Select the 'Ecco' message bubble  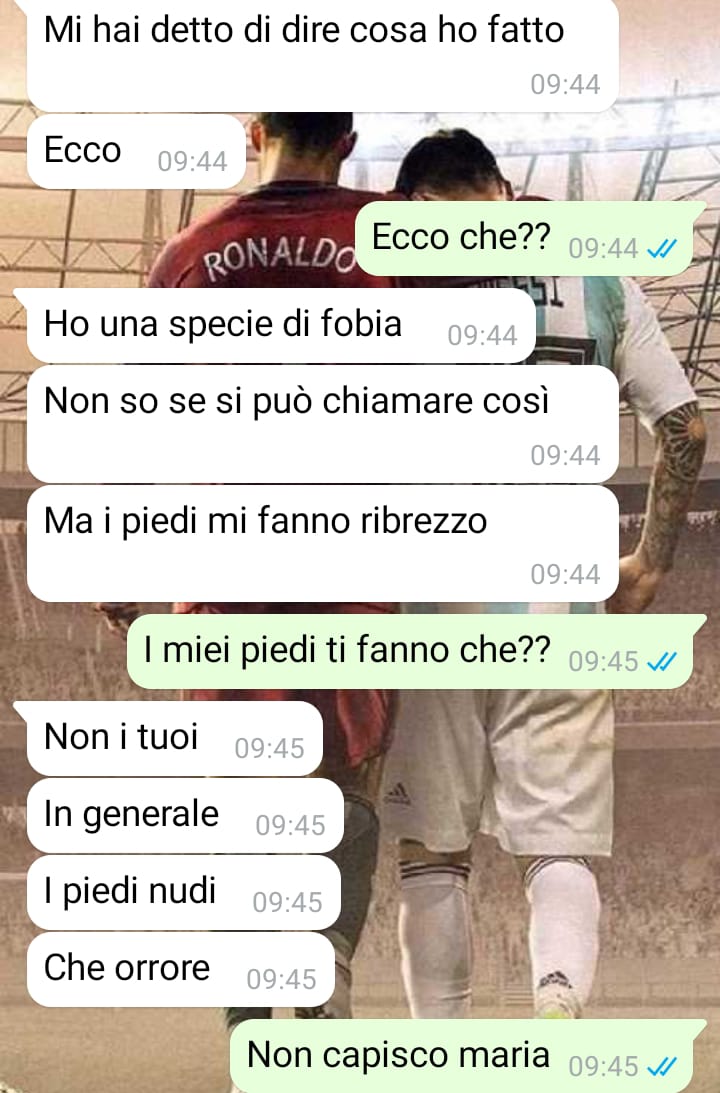(137, 151)
